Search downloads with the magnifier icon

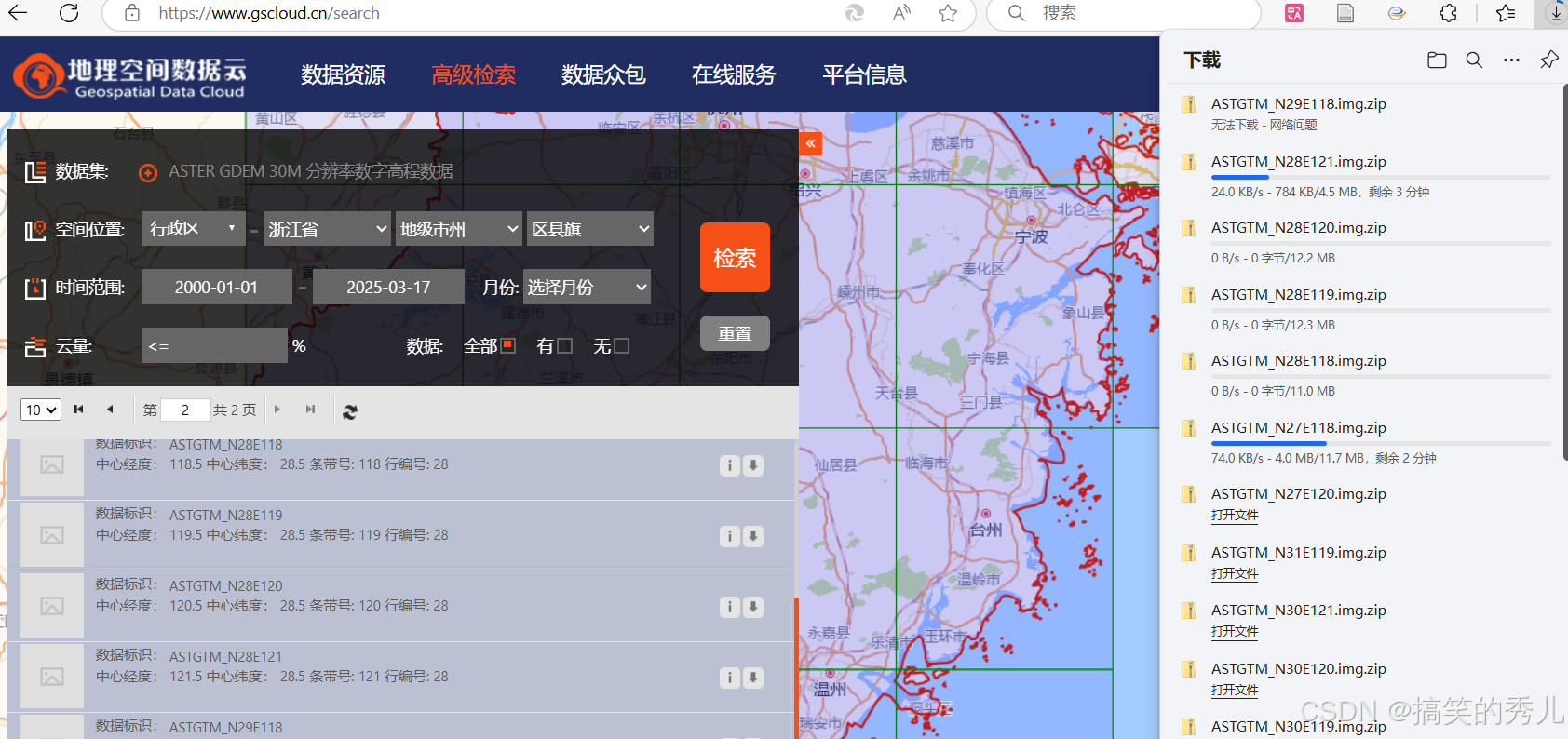point(1474,60)
